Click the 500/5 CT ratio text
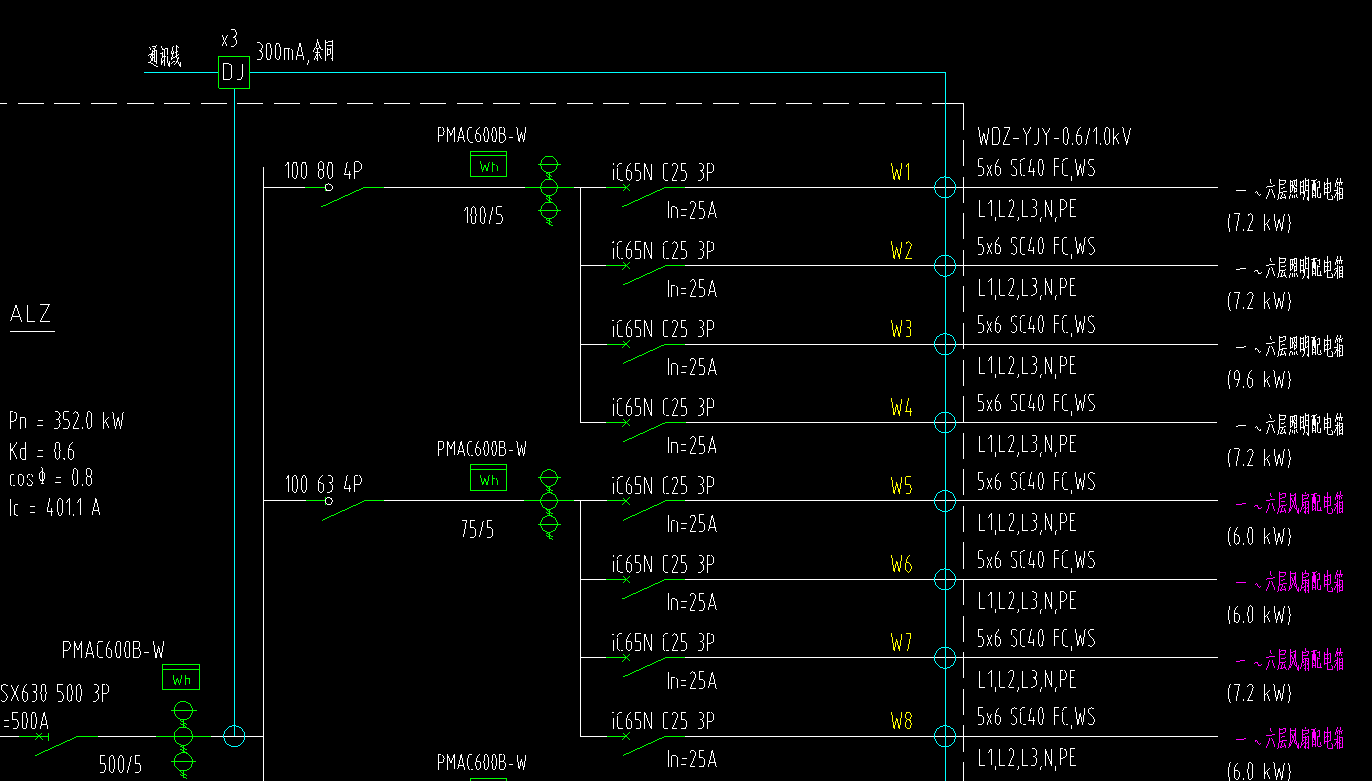 120,766
